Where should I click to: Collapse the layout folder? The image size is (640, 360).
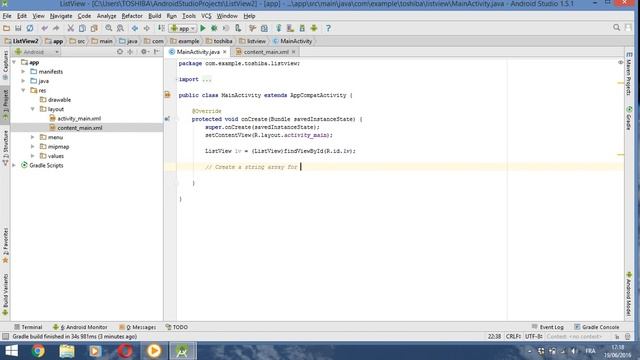(33, 109)
